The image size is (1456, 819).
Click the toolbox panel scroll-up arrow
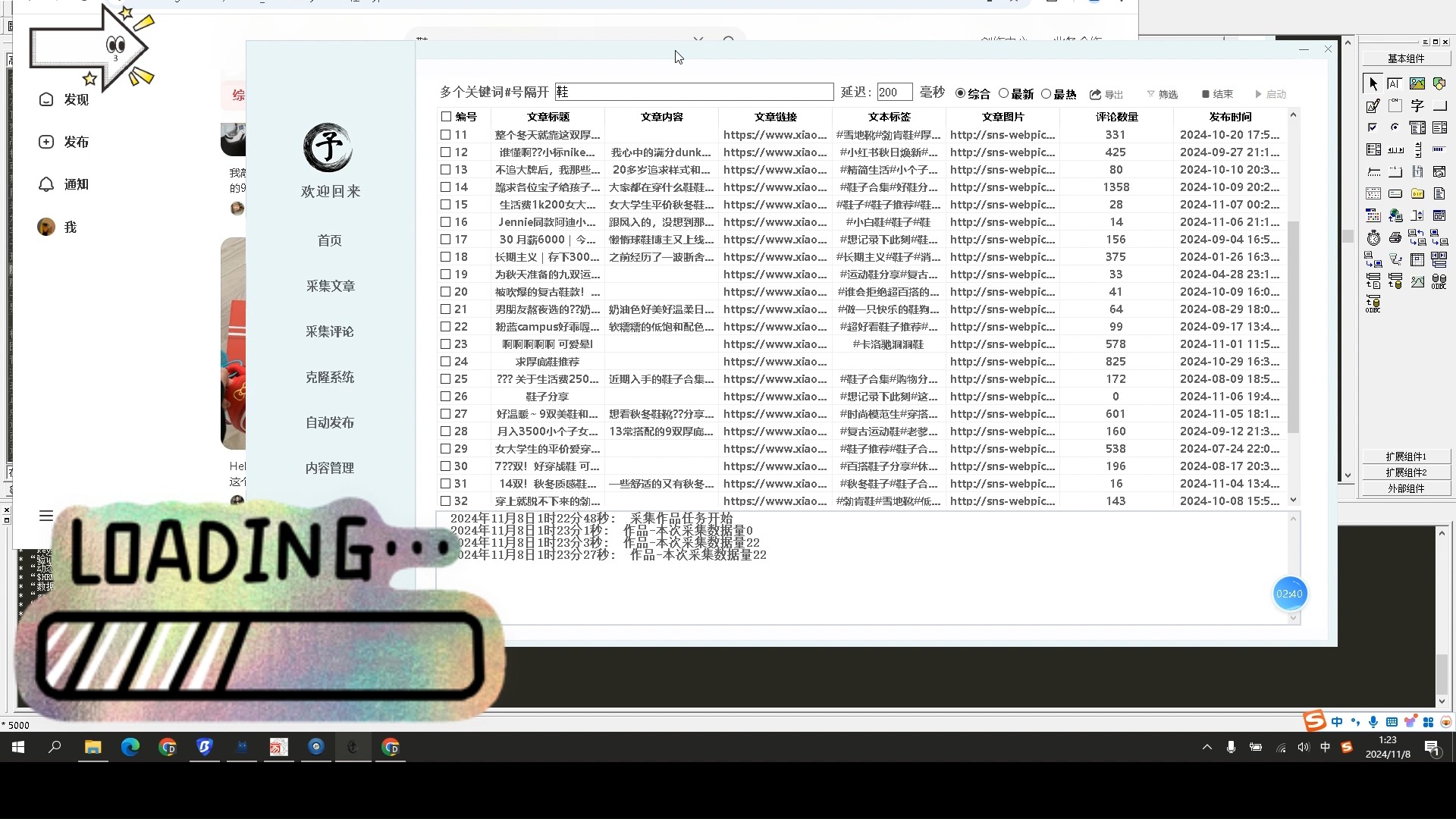coord(1348,43)
